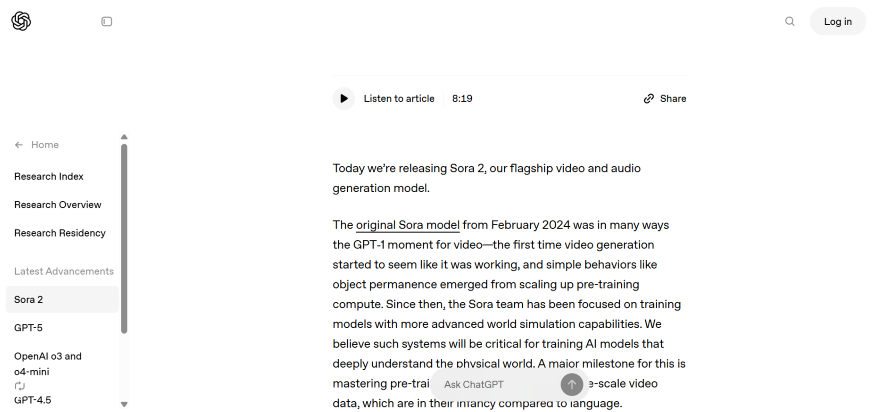The image size is (880, 412).
Task: Toggle the sidebar panel icon
Action: [107, 21]
